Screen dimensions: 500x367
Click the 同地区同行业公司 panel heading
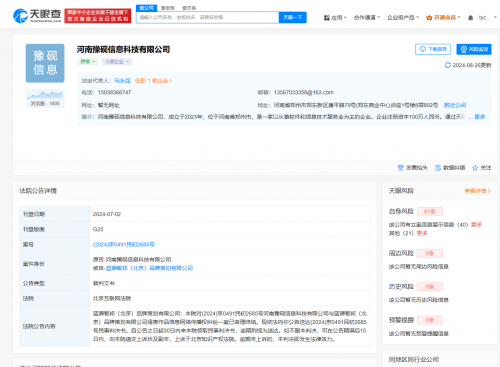pyautogui.click(x=413, y=359)
